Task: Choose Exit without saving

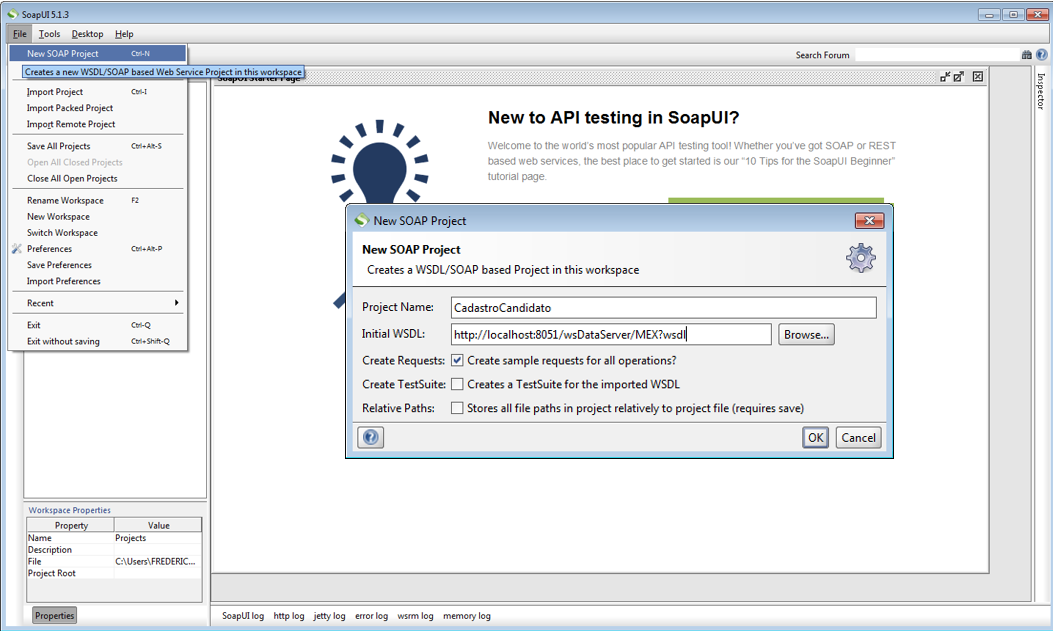Action: tap(98, 341)
